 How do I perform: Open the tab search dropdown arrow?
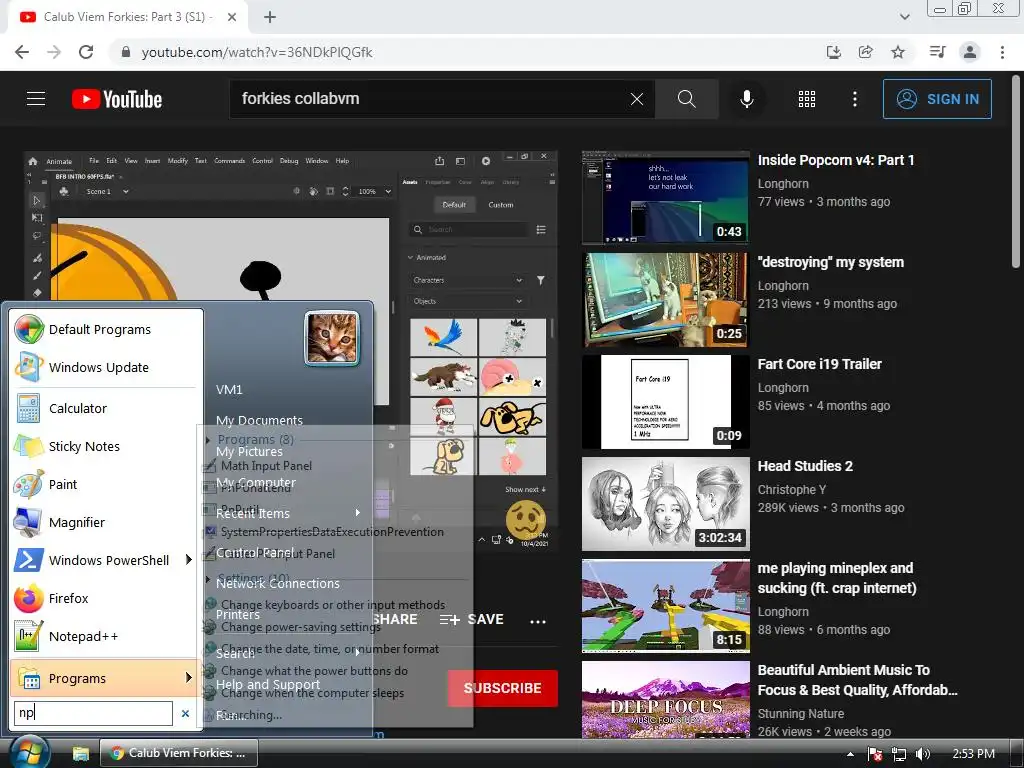(x=904, y=17)
